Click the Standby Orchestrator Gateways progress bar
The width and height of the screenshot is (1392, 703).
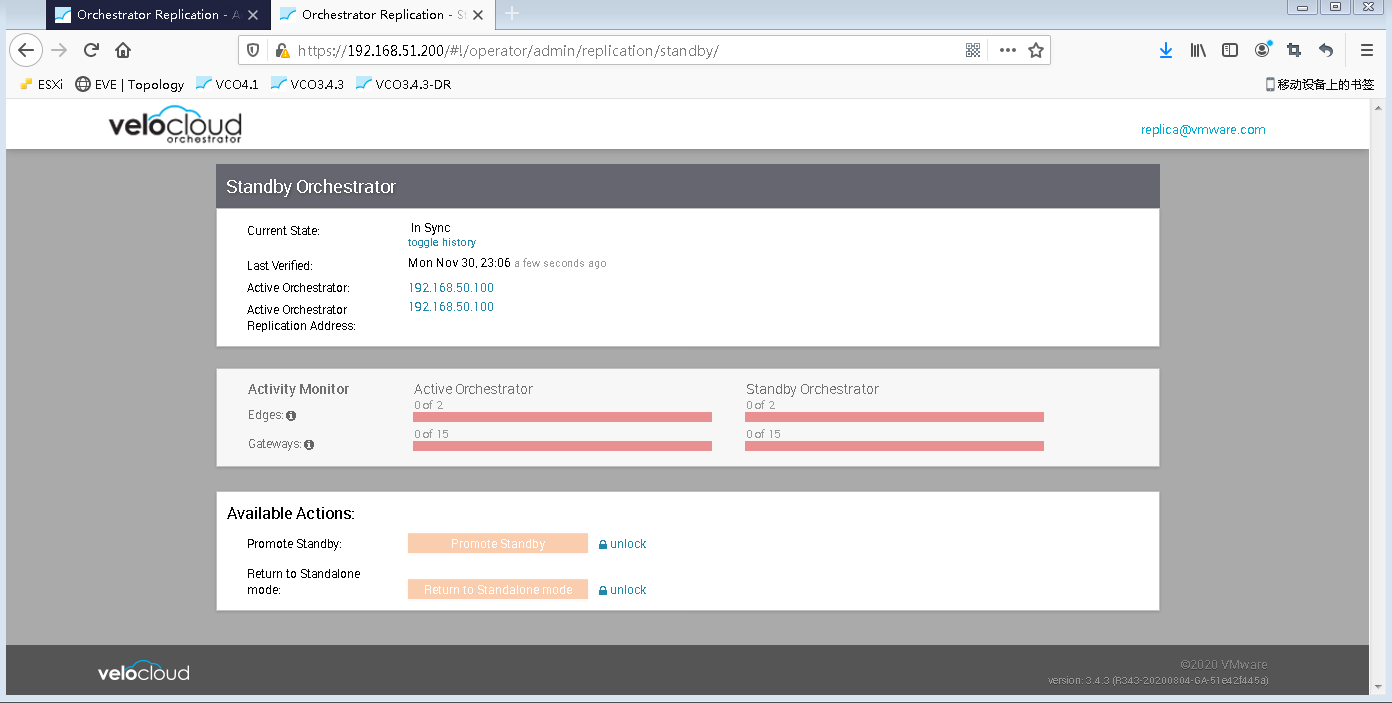point(894,446)
